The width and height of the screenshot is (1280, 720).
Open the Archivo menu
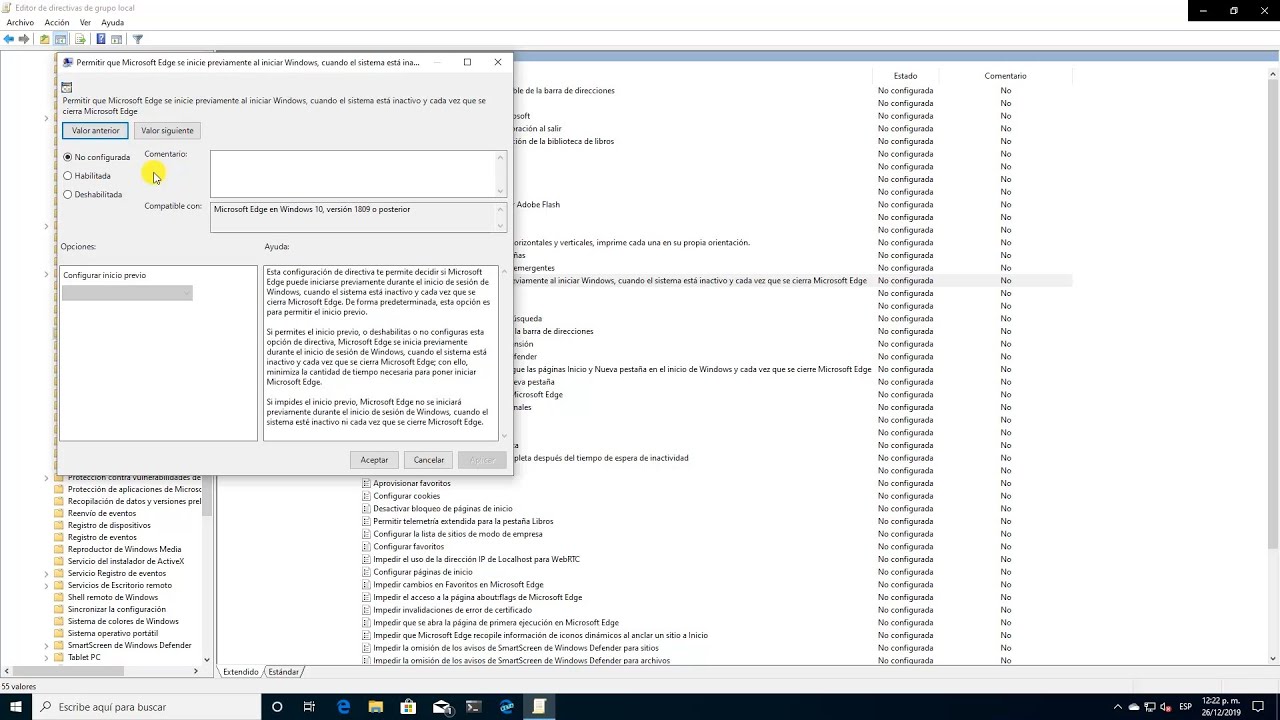(x=20, y=22)
